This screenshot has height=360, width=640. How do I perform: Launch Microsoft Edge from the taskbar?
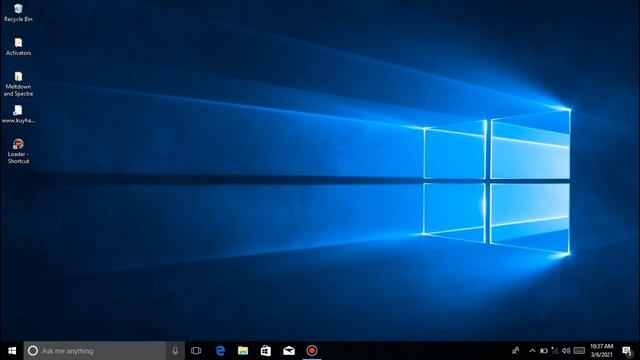coord(220,351)
